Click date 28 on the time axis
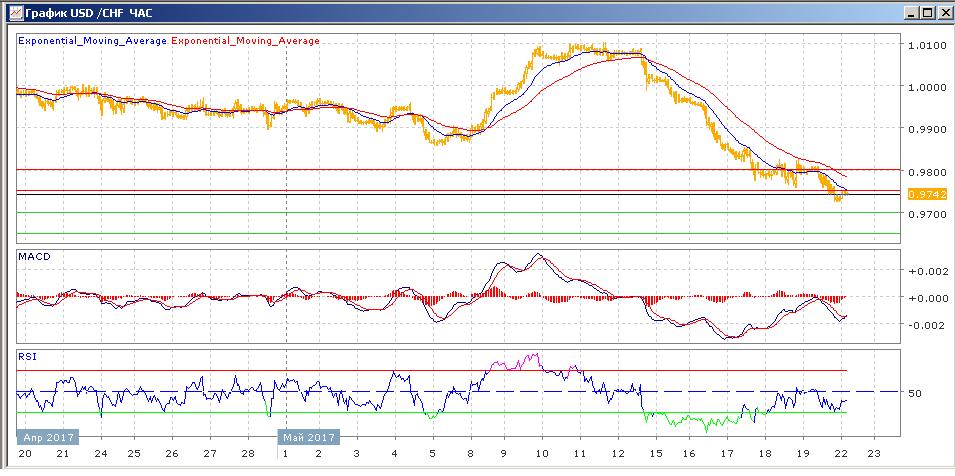 tap(248, 454)
